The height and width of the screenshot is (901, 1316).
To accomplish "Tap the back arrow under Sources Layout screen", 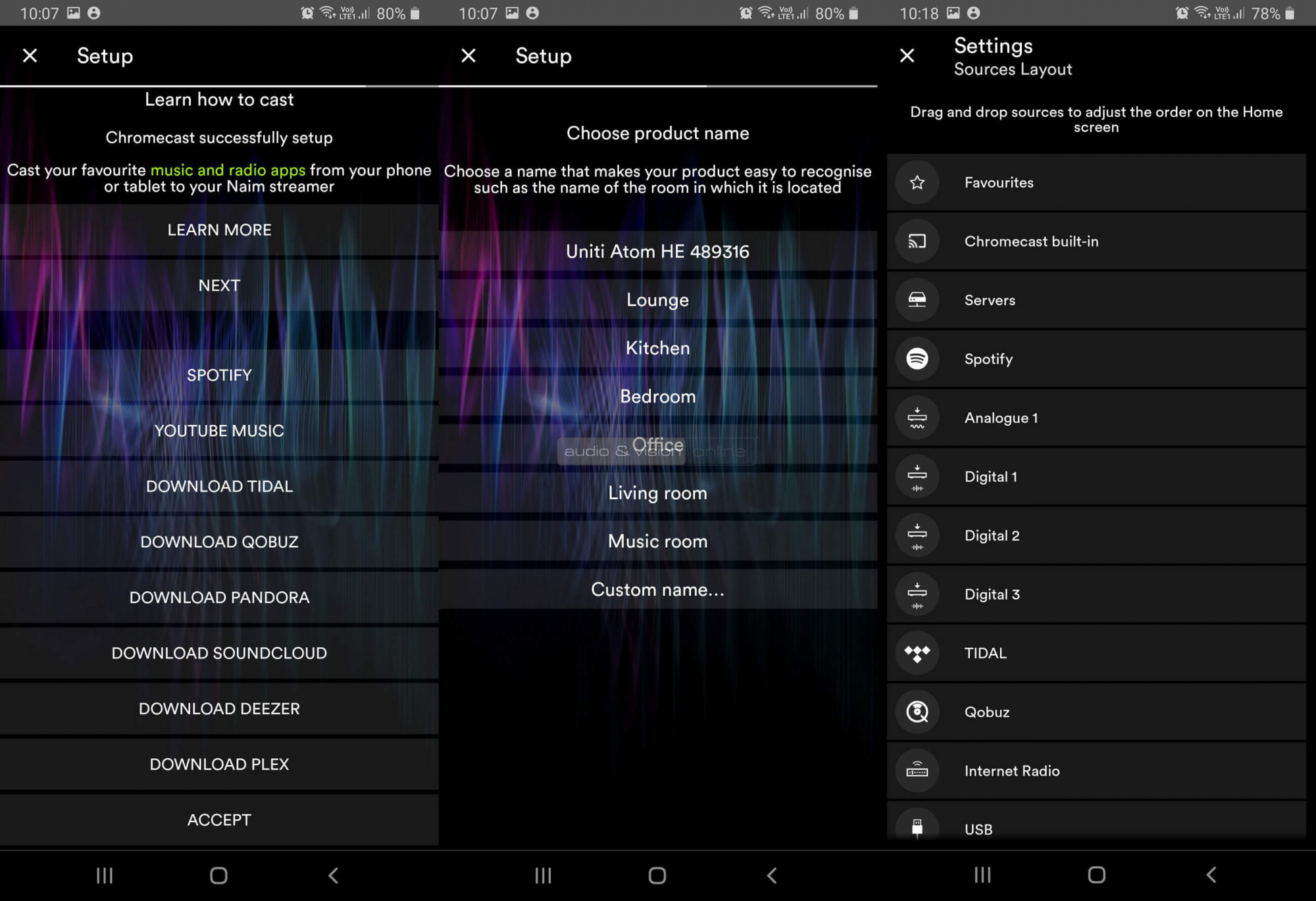I will point(1211,875).
